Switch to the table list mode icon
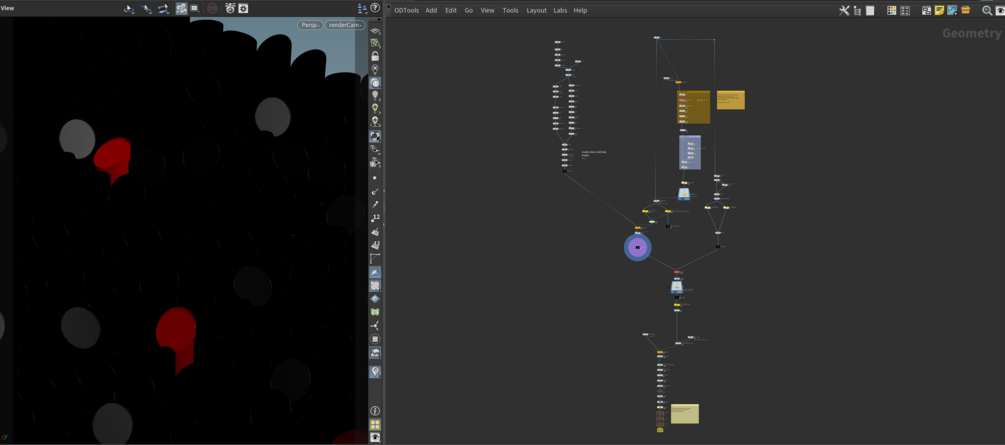 (x=870, y=10)
